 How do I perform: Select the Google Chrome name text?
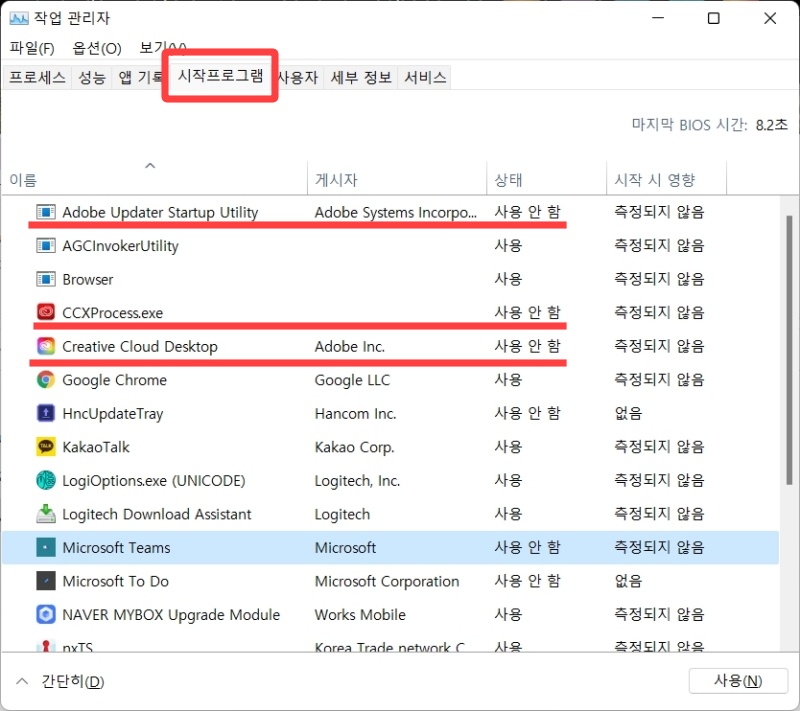coord(114,380)
